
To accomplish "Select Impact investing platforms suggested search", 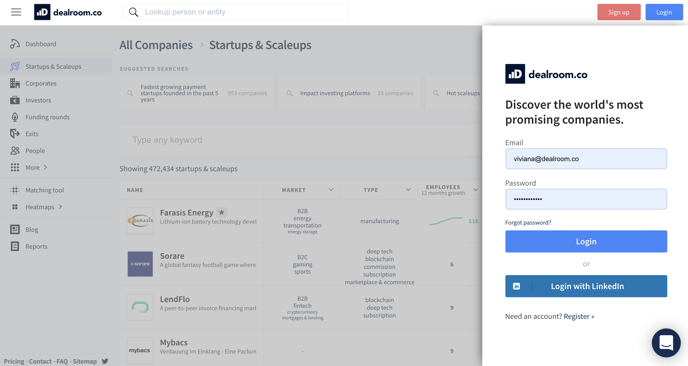I will coord(350,93).
